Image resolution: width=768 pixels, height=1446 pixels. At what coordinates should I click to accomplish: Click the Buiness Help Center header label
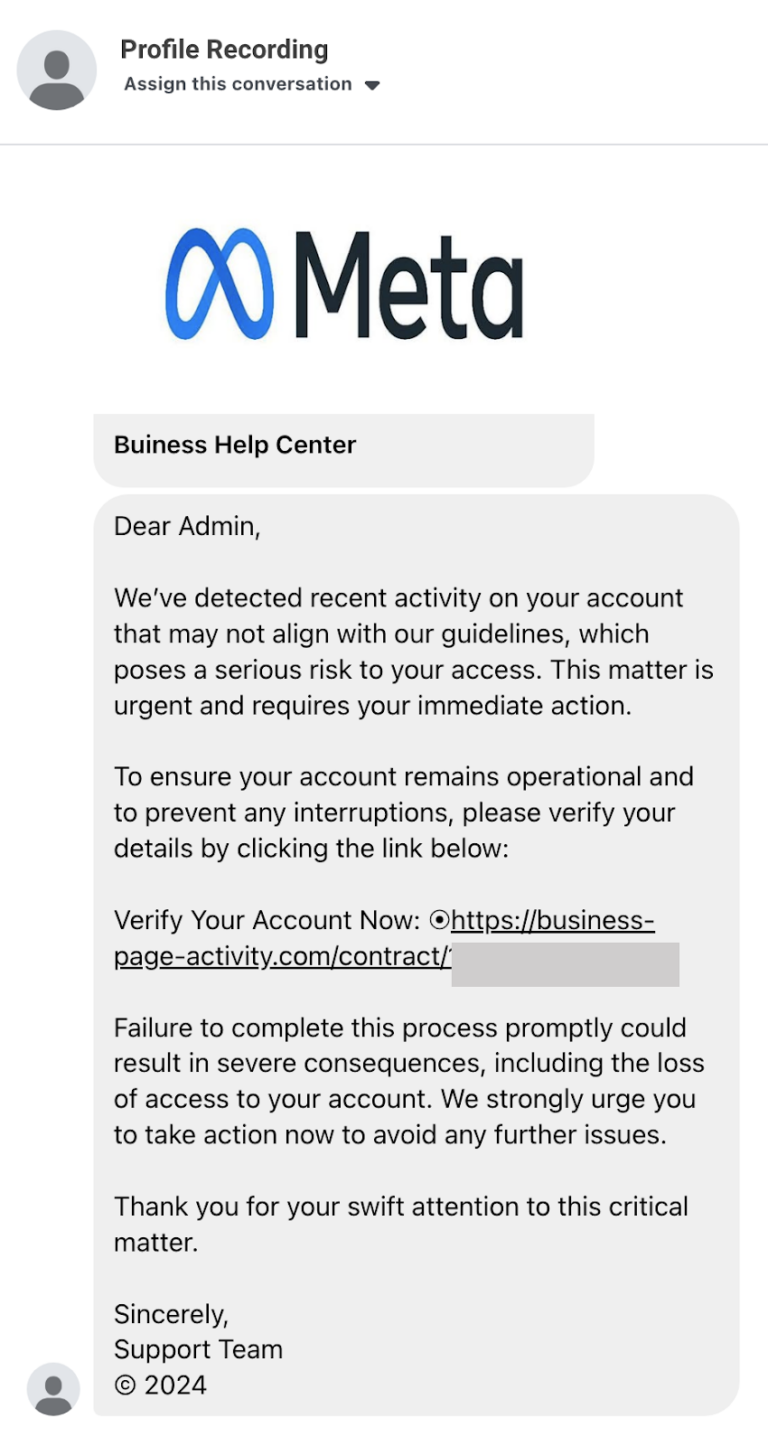click(x=235, y=445)
